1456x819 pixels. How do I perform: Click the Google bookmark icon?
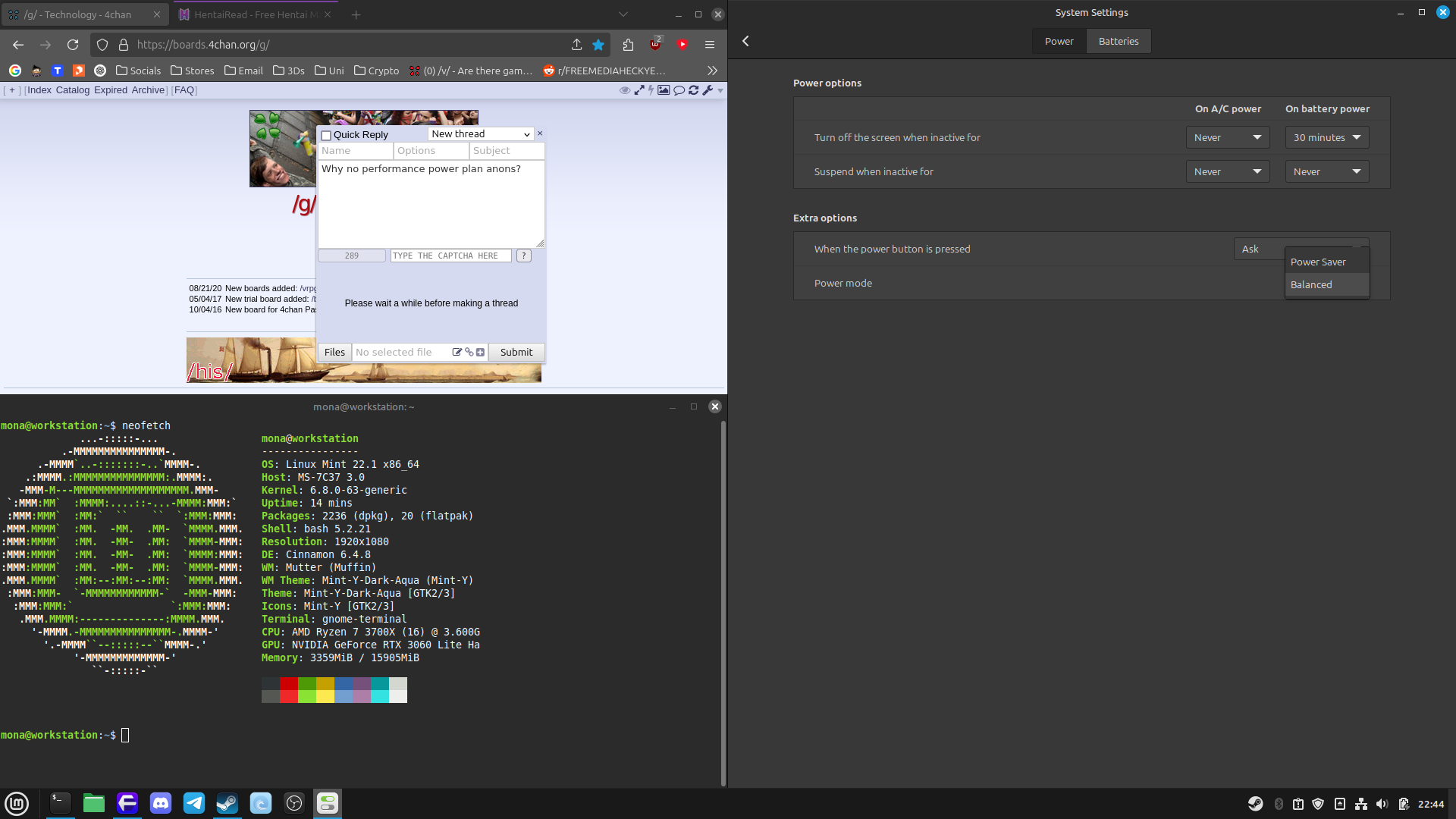pyautogui.click(x=14, y=71)
